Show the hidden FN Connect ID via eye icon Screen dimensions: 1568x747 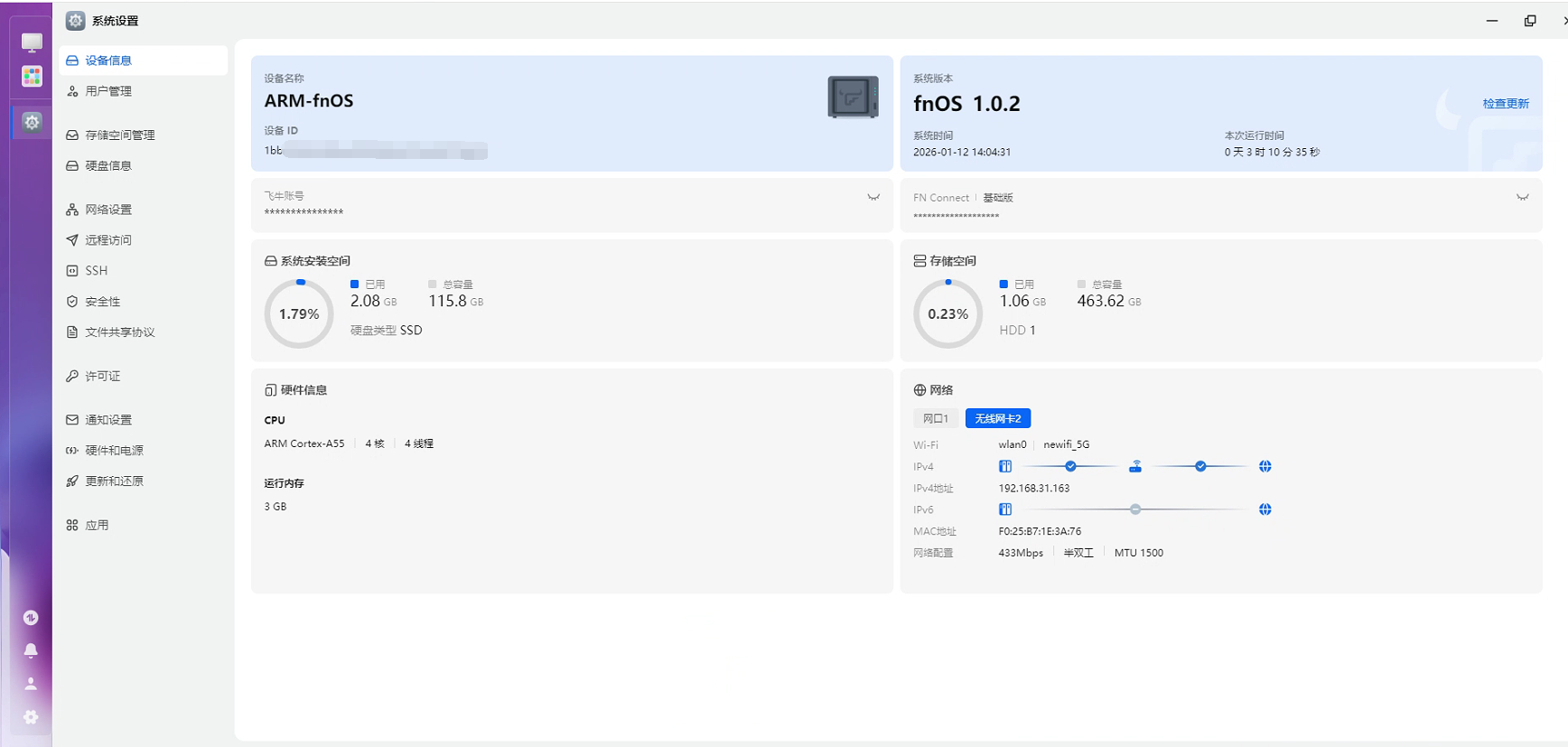(1523, 197)
